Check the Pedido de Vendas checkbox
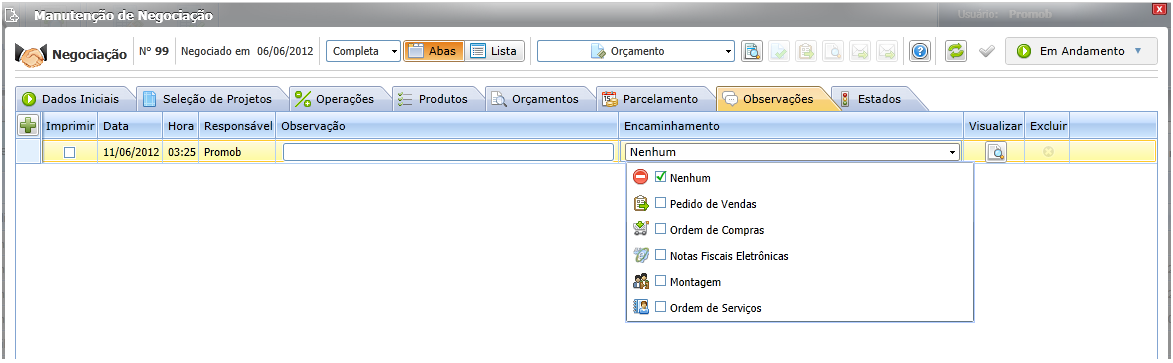This screenshot has height=363, width=1173. tap(661, 203)
